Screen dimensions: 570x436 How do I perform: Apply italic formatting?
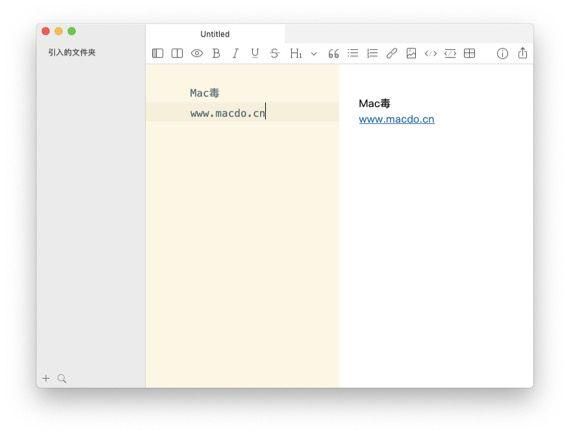(x=236, y=53)
